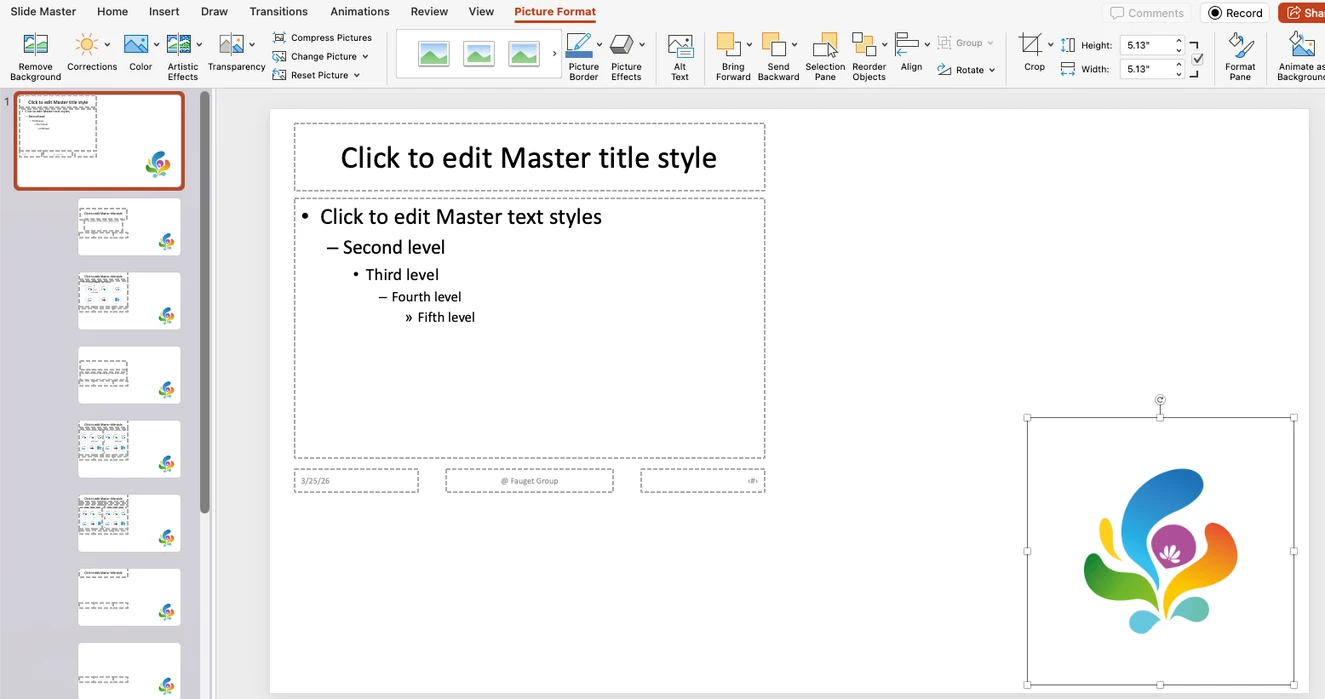Screen dimensions: 1325x699
Task: Open the Comments panel
Action: (1146, 13)
